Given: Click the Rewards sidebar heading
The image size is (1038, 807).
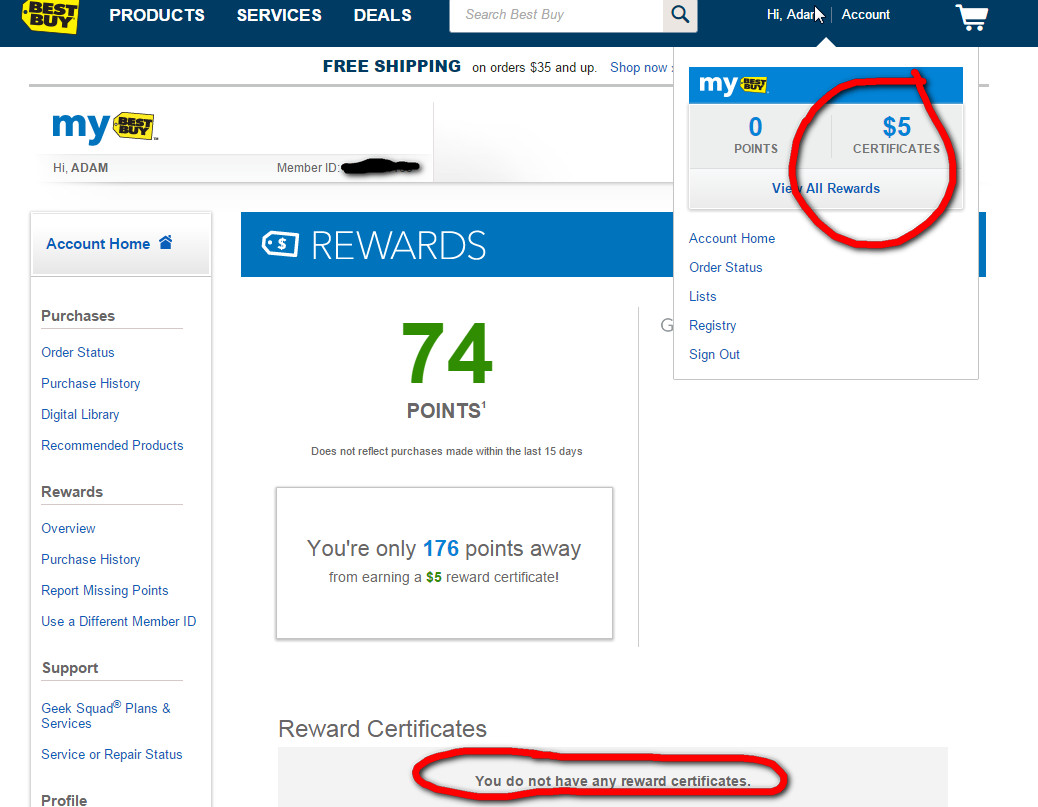Looking at the screenshot, I should click(x=72, y=492).
